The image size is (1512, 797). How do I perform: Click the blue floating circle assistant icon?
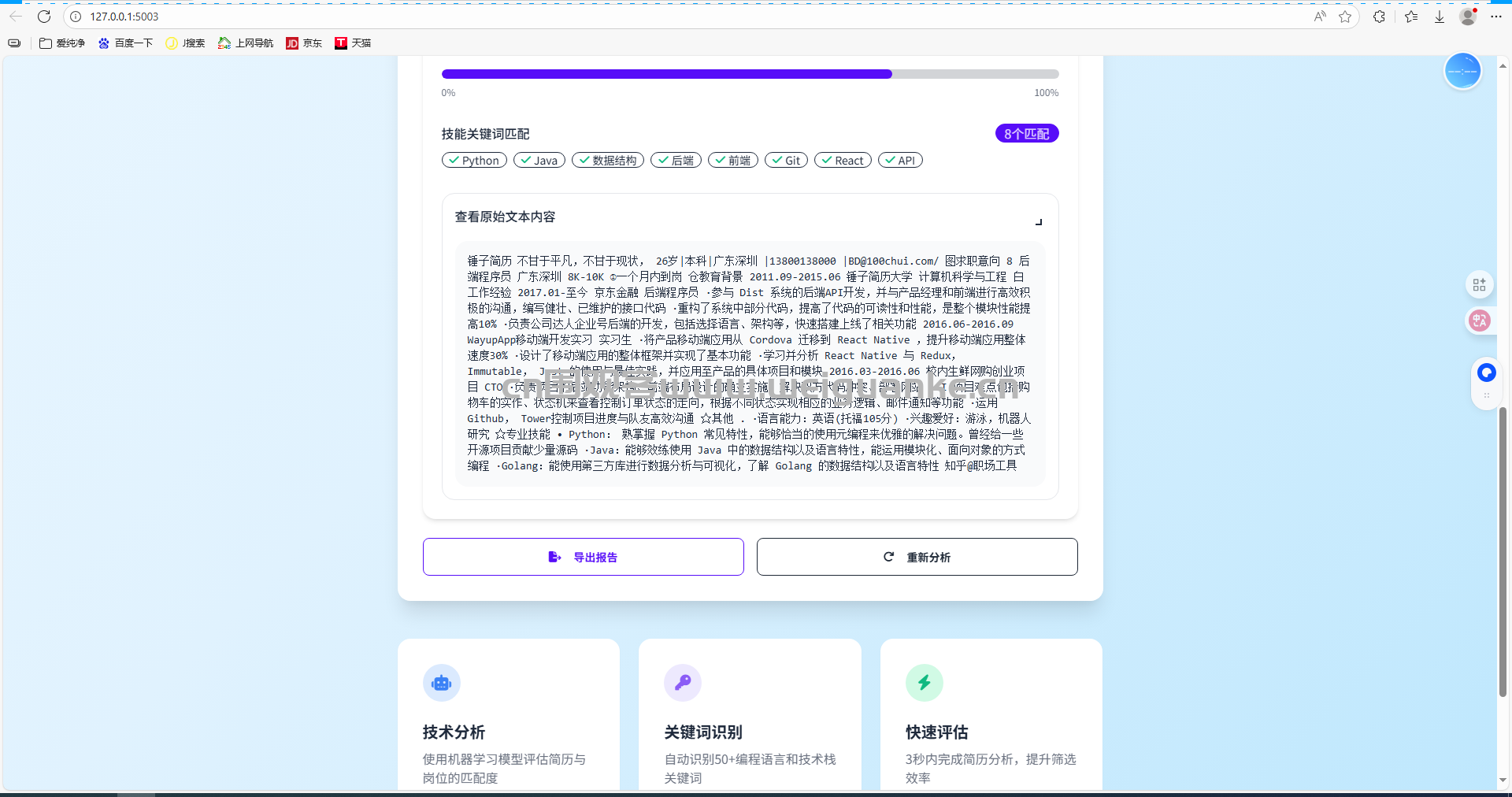[1462, 72]
